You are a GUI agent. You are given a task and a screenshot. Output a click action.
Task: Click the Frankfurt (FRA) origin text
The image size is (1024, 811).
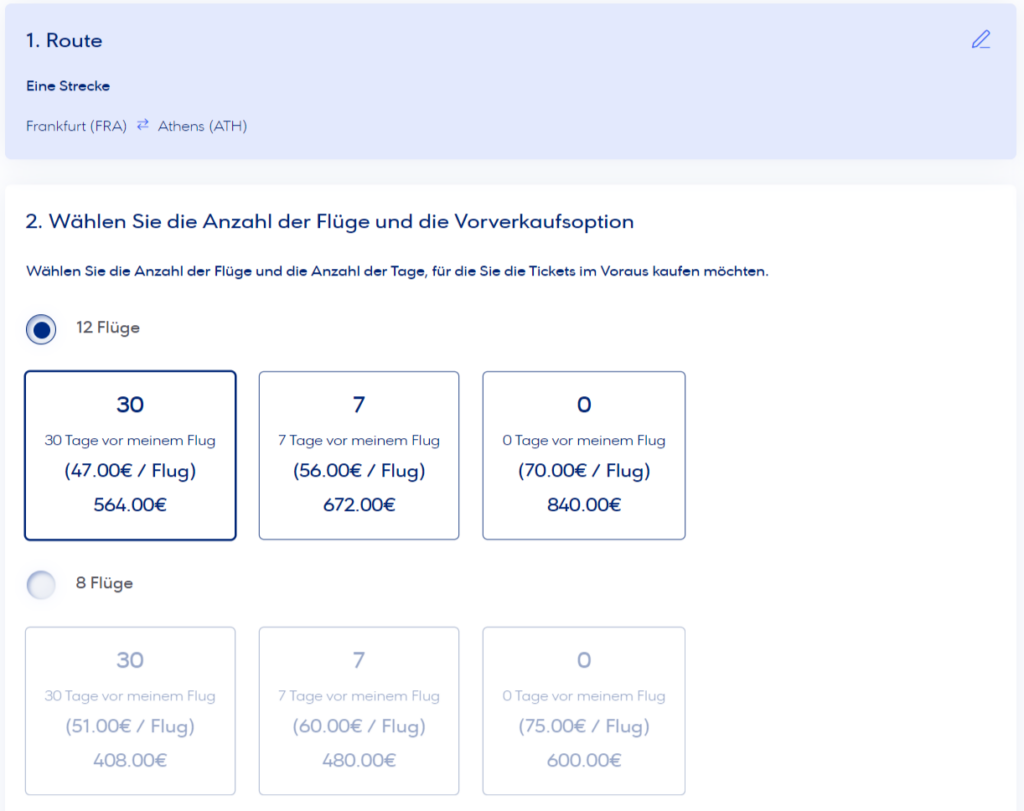click(x=77, y=126)
